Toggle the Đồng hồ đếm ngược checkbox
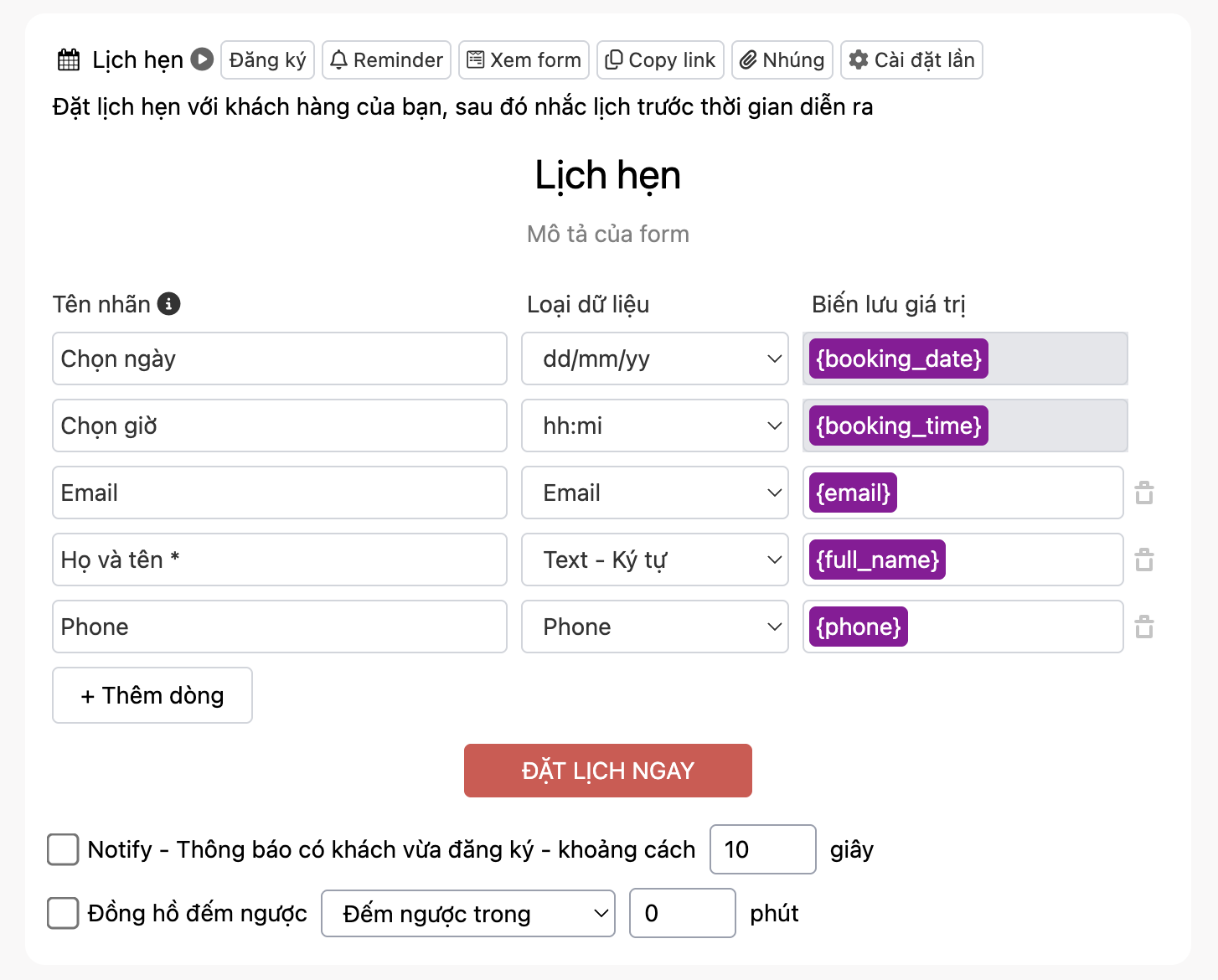 point(64,913)
